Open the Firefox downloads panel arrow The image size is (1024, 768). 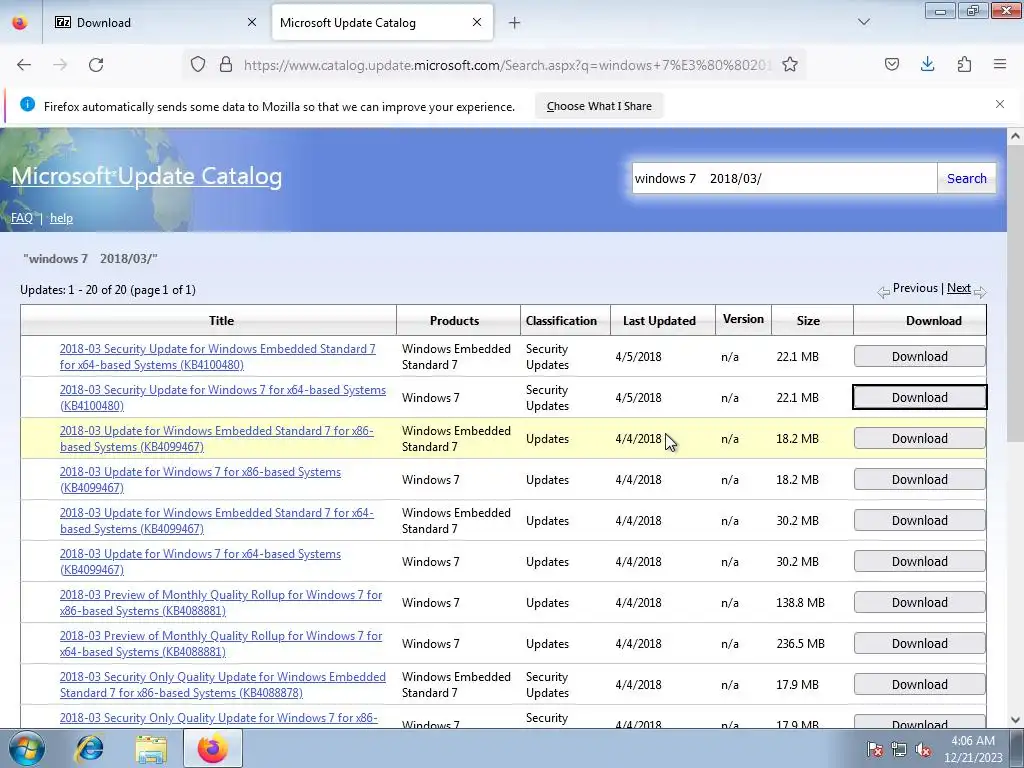[x=927, y=64]
